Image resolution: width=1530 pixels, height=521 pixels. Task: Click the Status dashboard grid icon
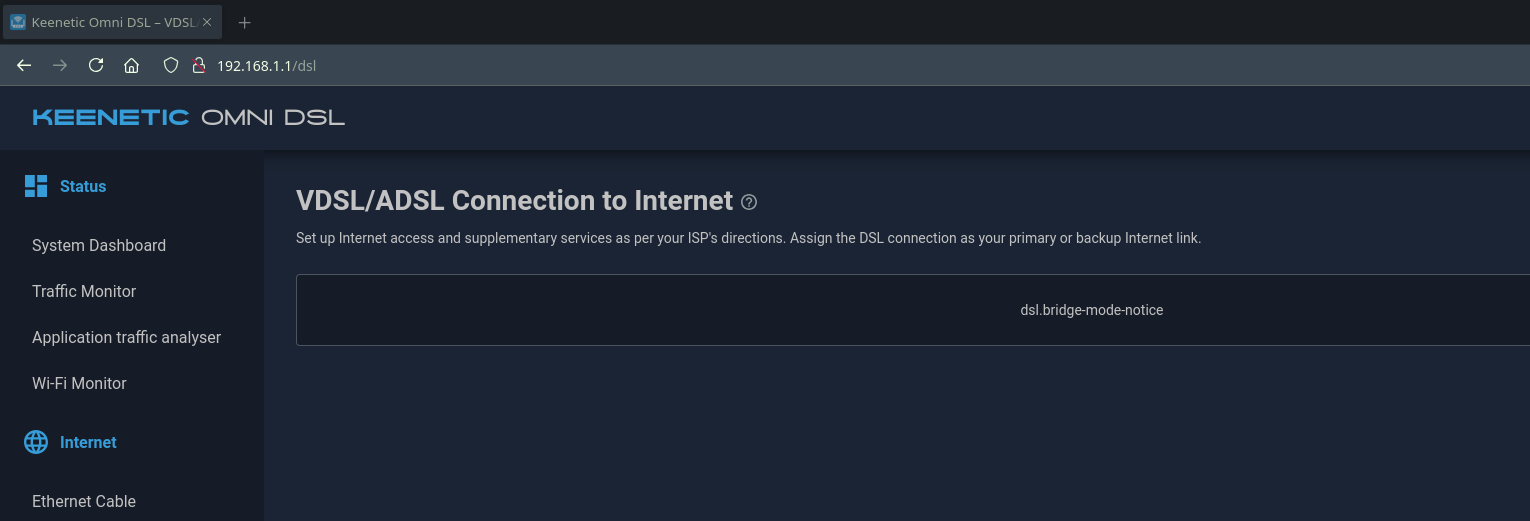pos(36,186)
